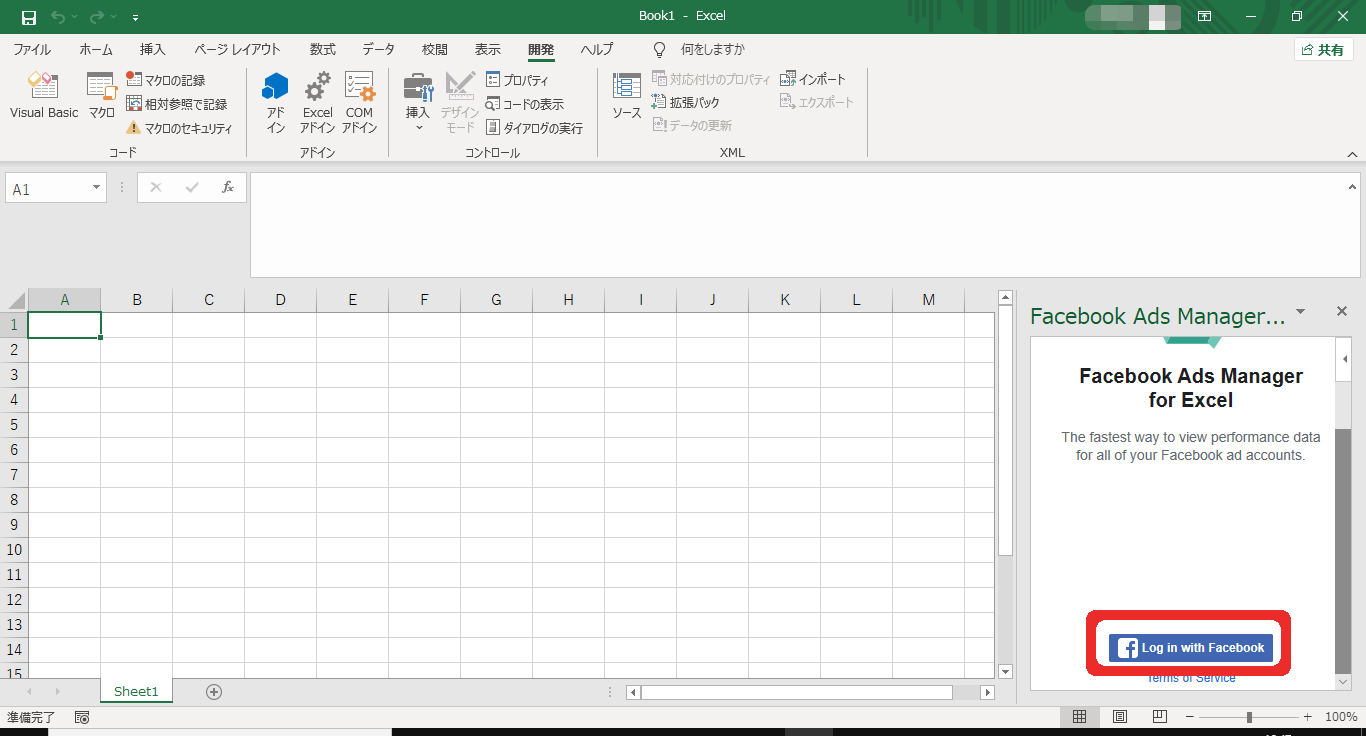The image size is (1366, 736).
Task: Open the XML ソース pane
Action: click(x=627, y=97)
